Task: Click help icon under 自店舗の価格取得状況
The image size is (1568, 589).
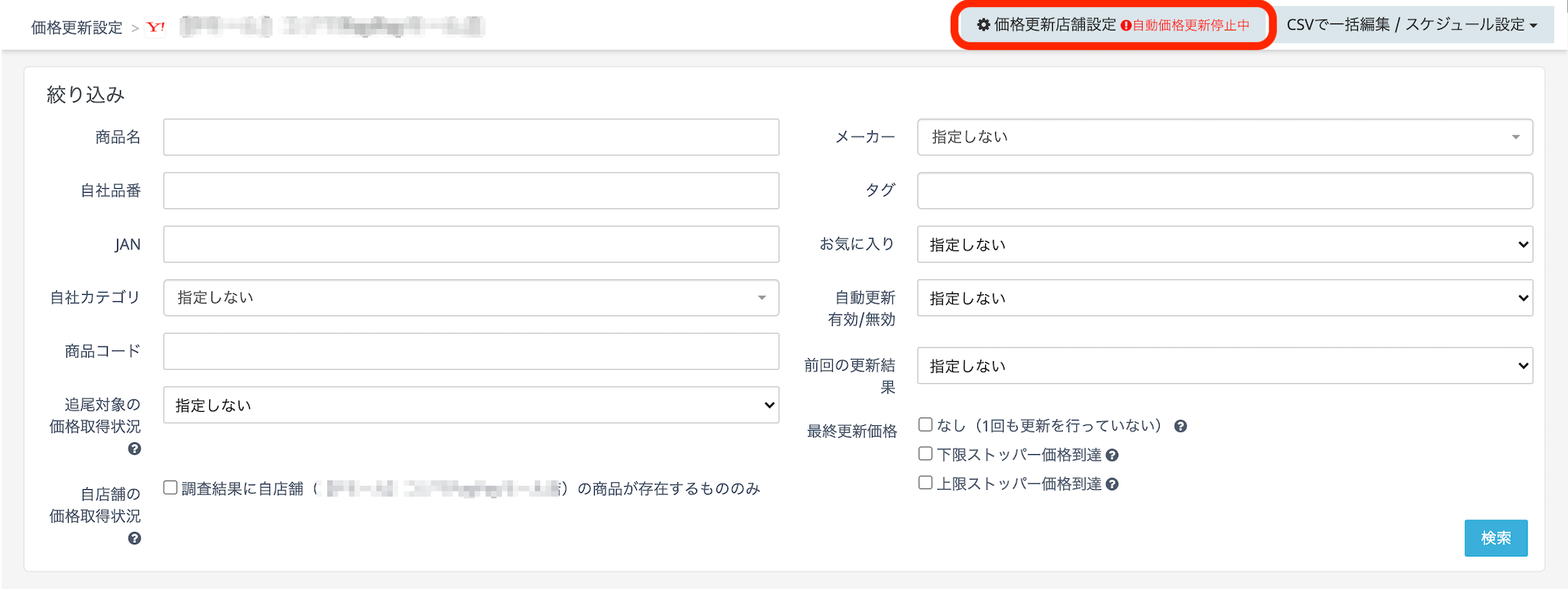Action: click(134, 538)
